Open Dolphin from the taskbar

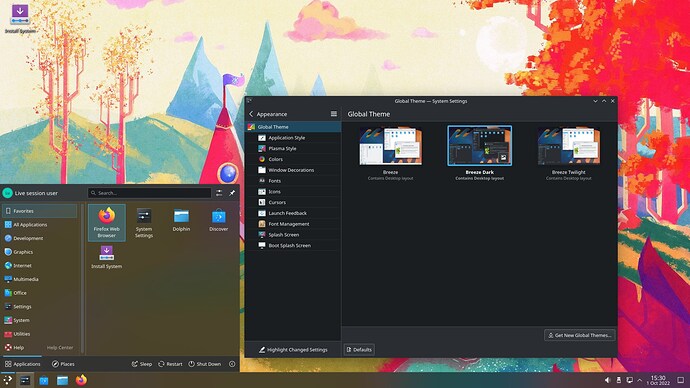pyautogui.click(x=62, y=380)
